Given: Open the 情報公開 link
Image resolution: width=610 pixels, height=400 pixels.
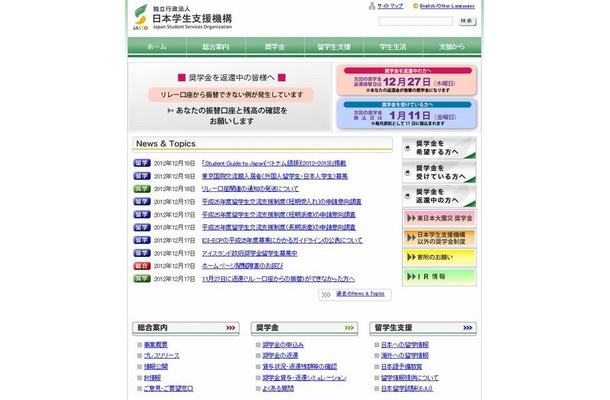Looking at the screenshot, I should 156,367.
